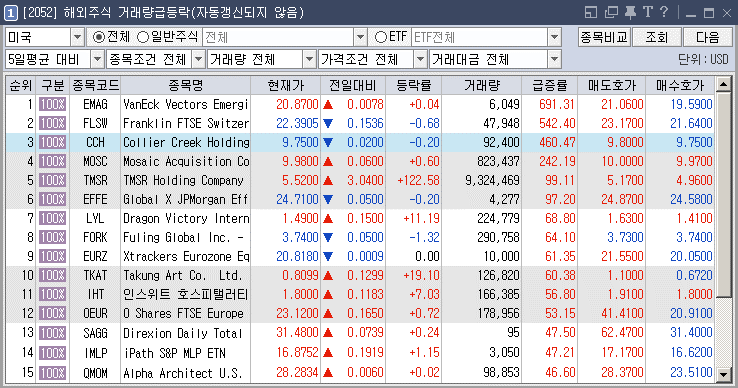Expand the ETF전체 dropdown
Viewport: 738px width, 388px height.
(x=555, y=37)
